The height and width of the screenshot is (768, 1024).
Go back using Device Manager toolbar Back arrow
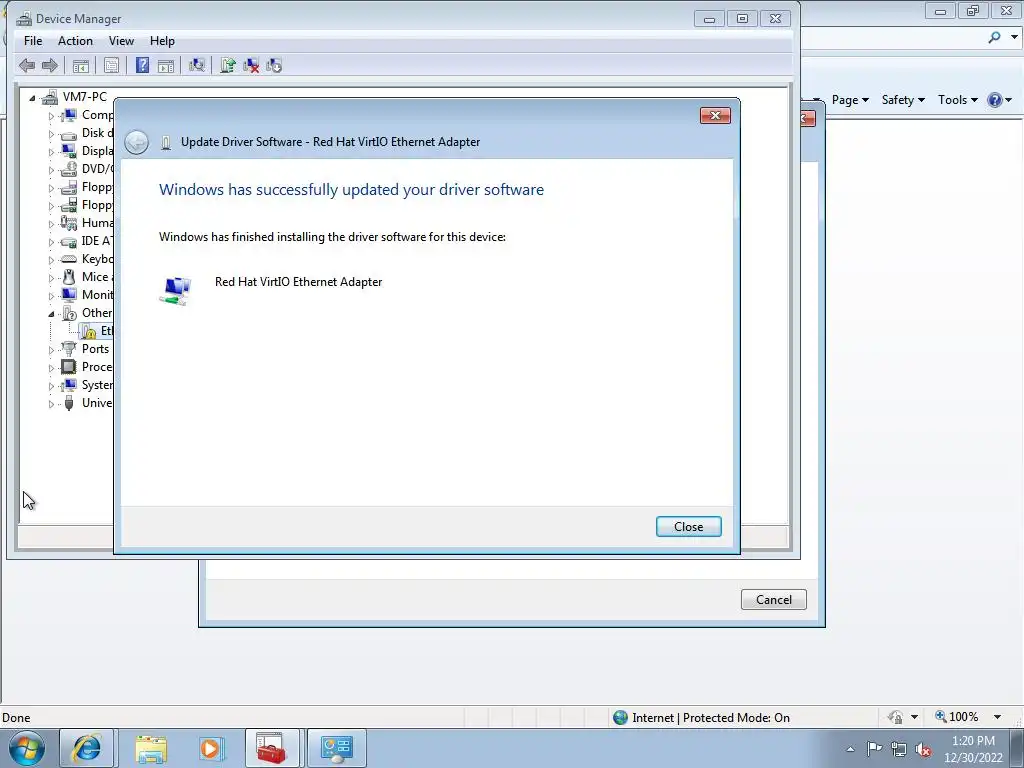(27, 65)
